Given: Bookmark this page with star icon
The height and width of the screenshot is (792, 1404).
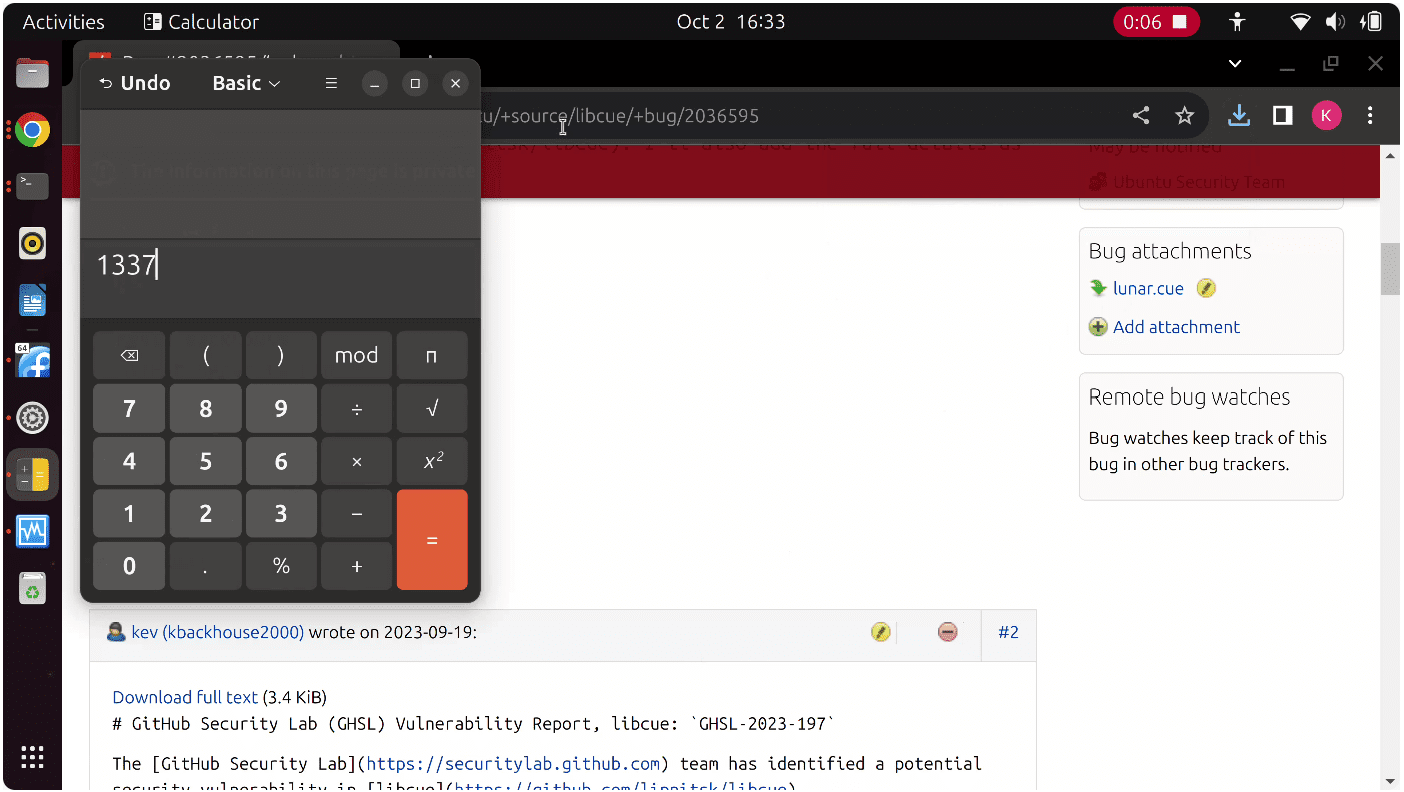Looking at the screenshot, I should 1185,116.
